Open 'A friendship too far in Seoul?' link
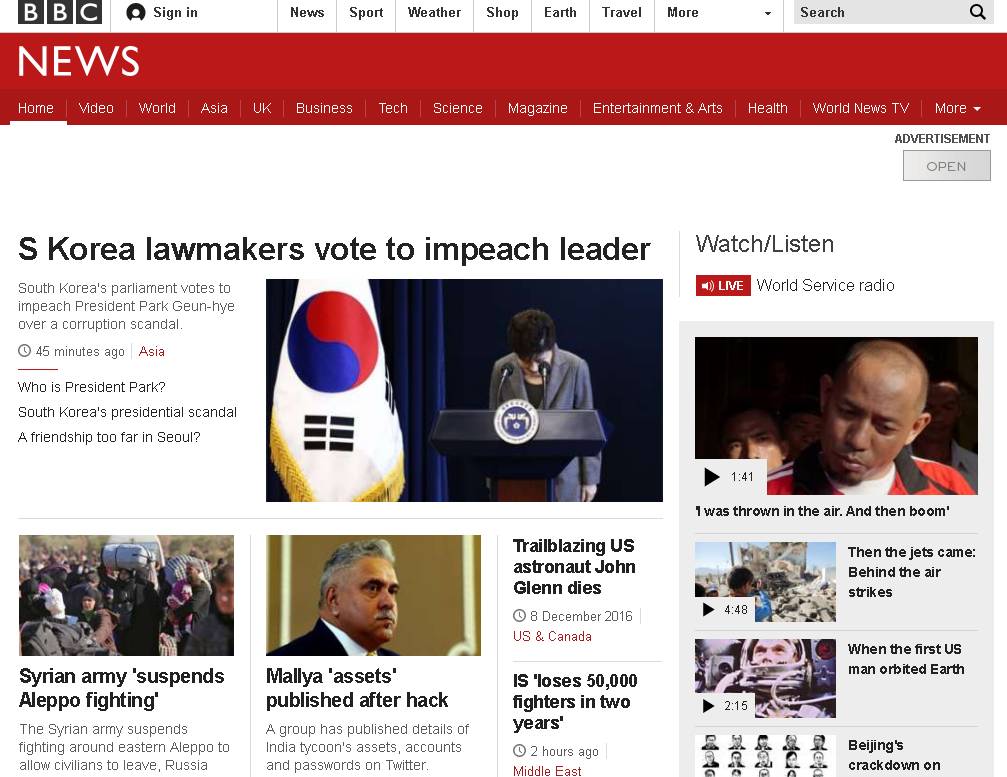The image size is (1007, 777). click(109, 437)
